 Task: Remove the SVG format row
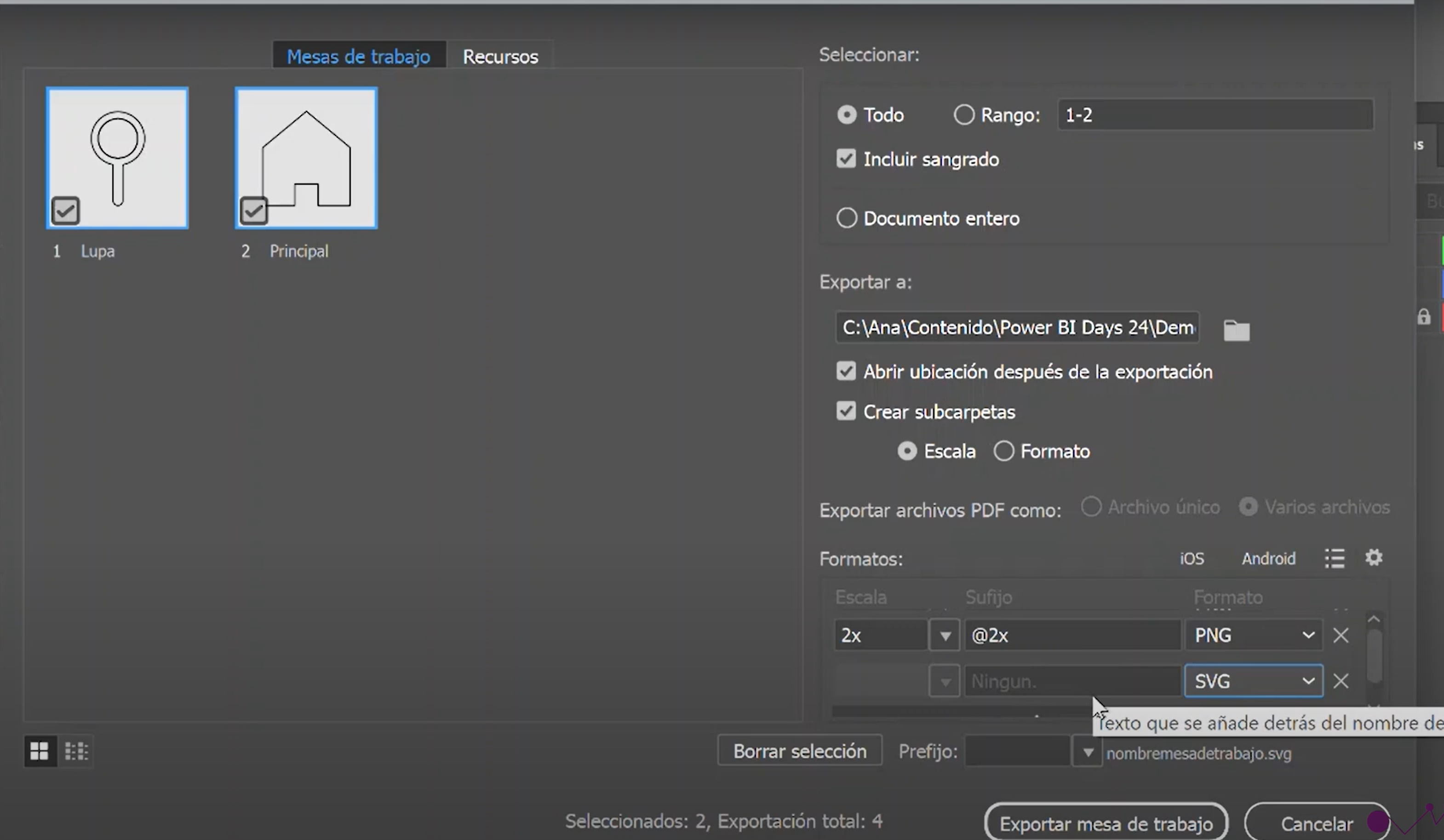(x=1341, y=681)
